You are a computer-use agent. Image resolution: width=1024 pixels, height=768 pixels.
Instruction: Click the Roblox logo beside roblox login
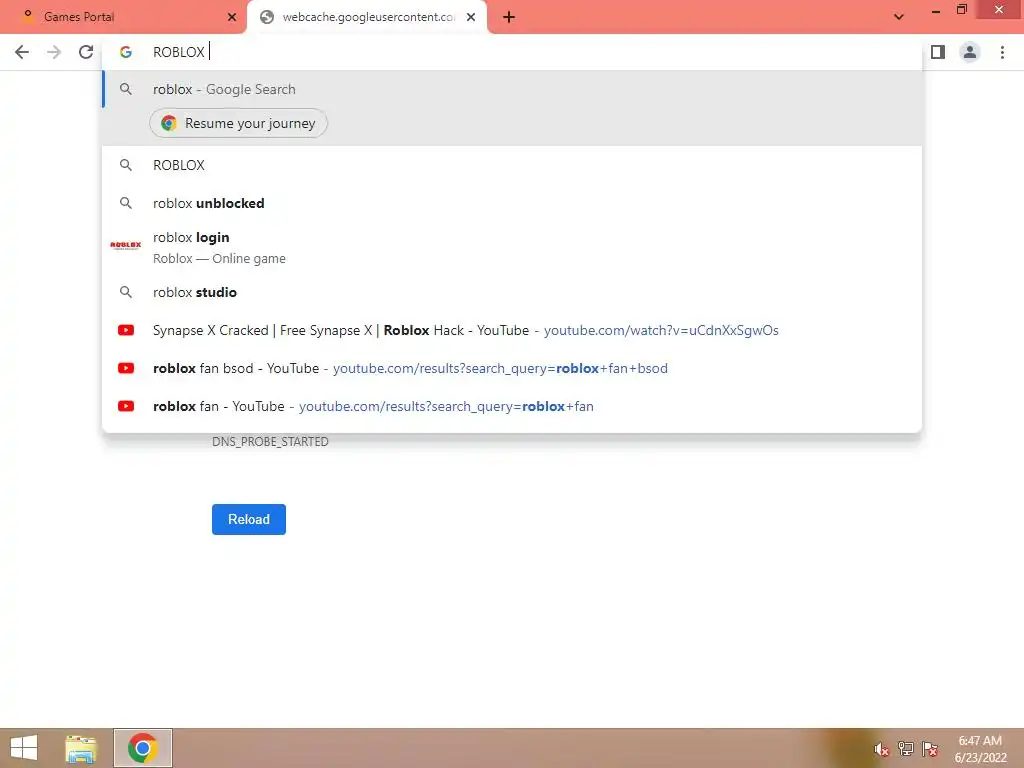(125, 246)
